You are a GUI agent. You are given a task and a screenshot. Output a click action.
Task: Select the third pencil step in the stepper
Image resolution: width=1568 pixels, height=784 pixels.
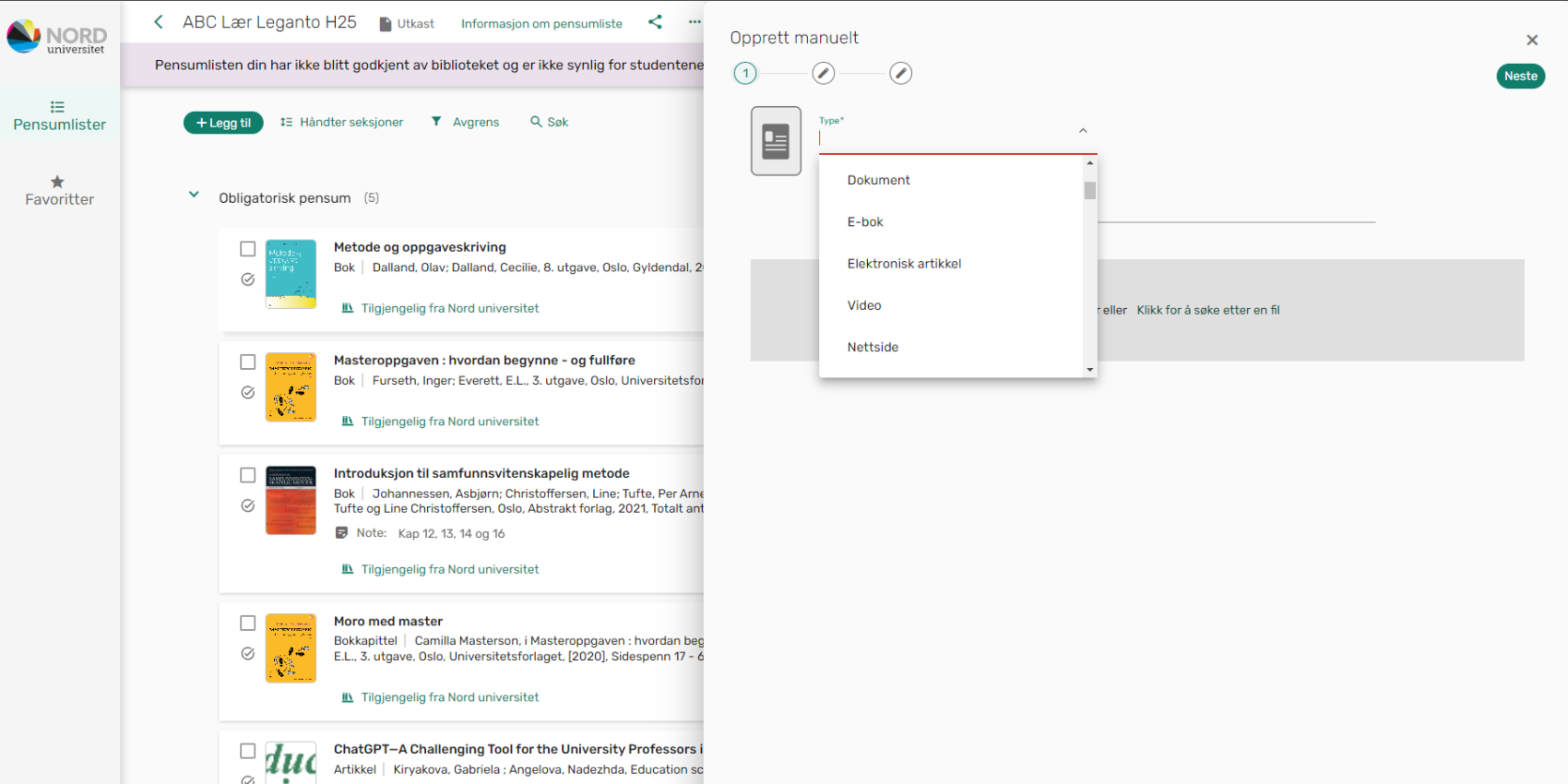pyautogui.click(x=901, y=74)
